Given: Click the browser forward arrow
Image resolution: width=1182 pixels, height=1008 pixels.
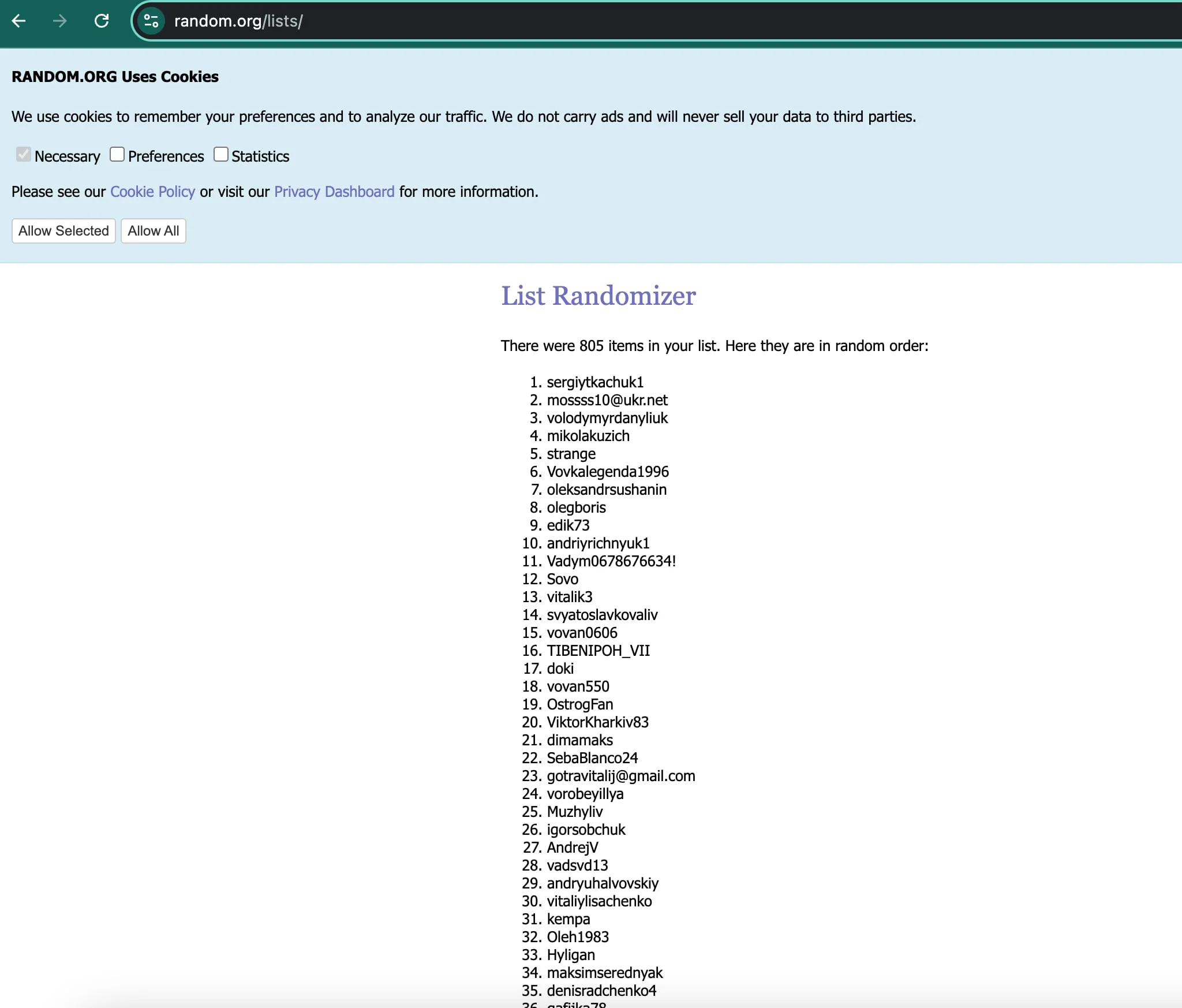Looking at the screenshot, I should point(59,21).
